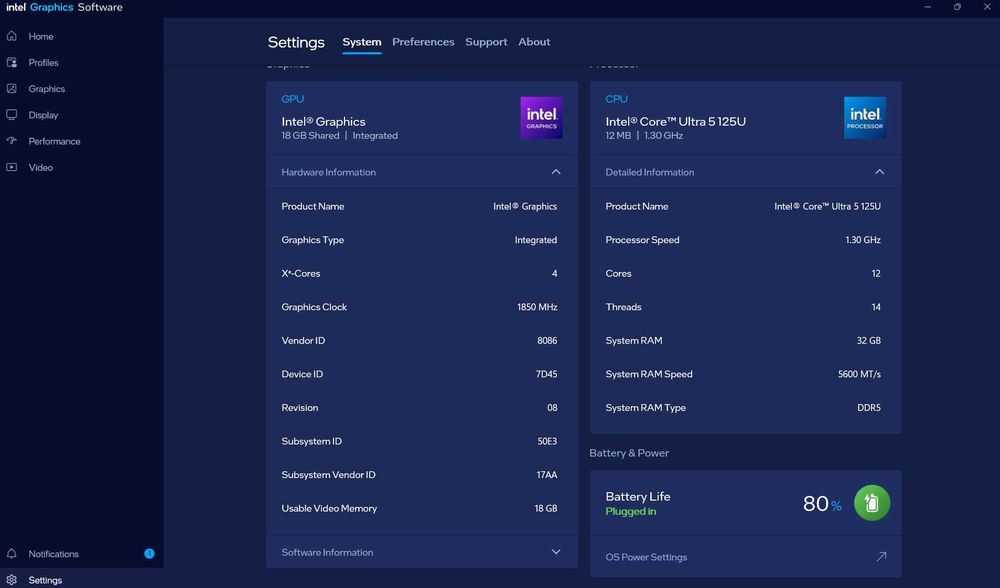
Task: Open Graphics page label in the sidebar
Action: 47,89
